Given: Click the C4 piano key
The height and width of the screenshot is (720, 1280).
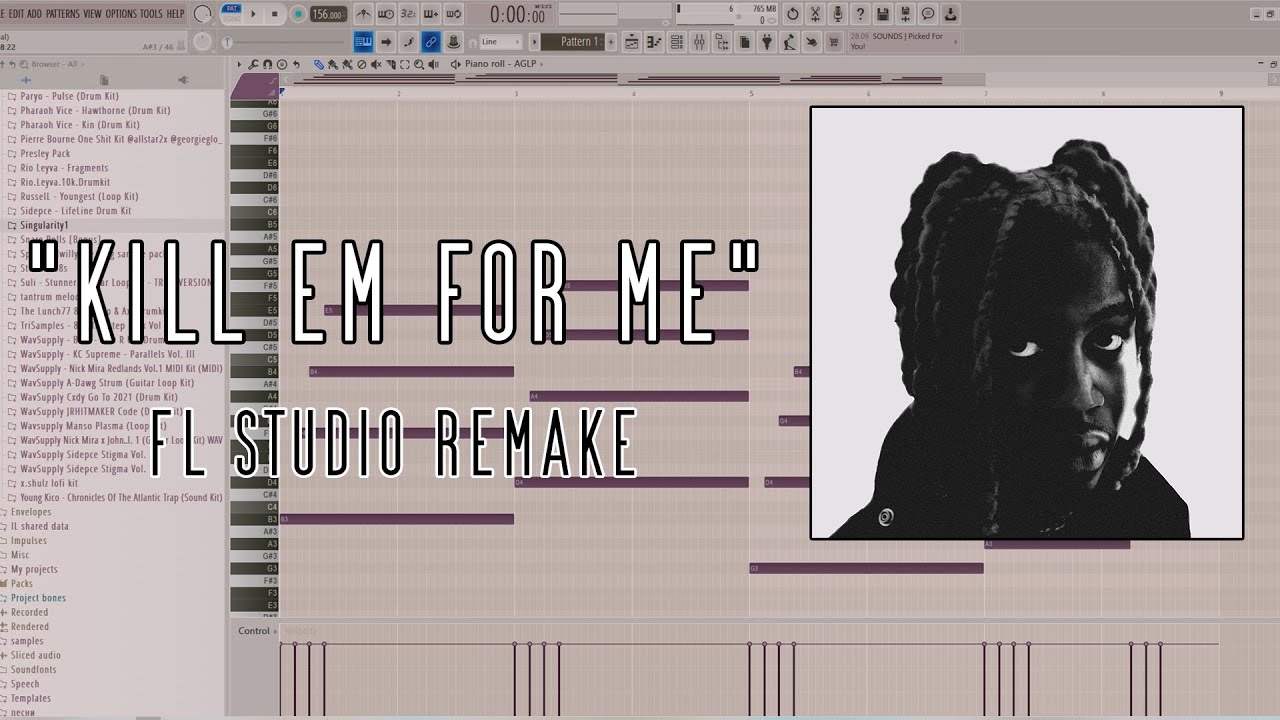Looking at the screenshot, I should tap(255, 507).
